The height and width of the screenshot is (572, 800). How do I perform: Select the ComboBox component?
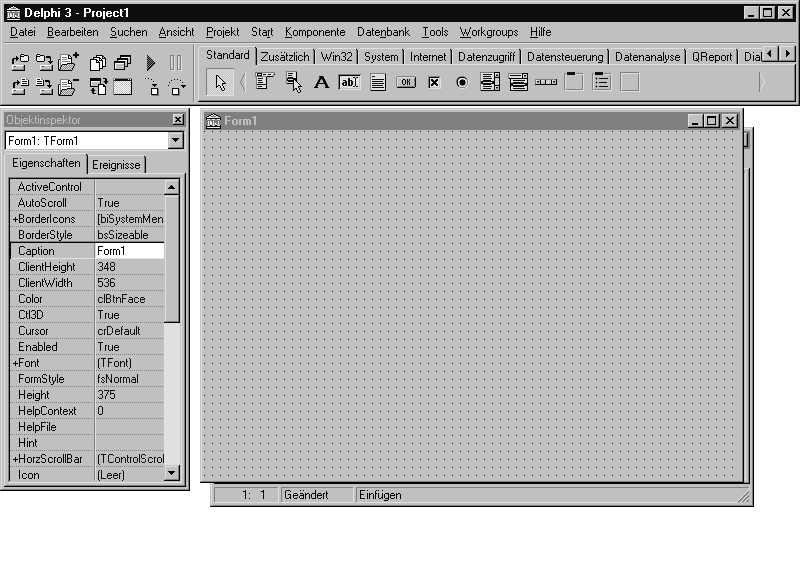click(518, 82)
